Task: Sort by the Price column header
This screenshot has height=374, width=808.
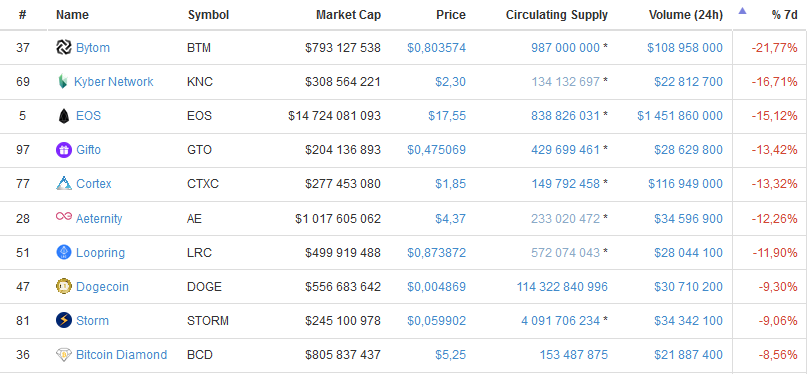Action: tap(451, 15)
